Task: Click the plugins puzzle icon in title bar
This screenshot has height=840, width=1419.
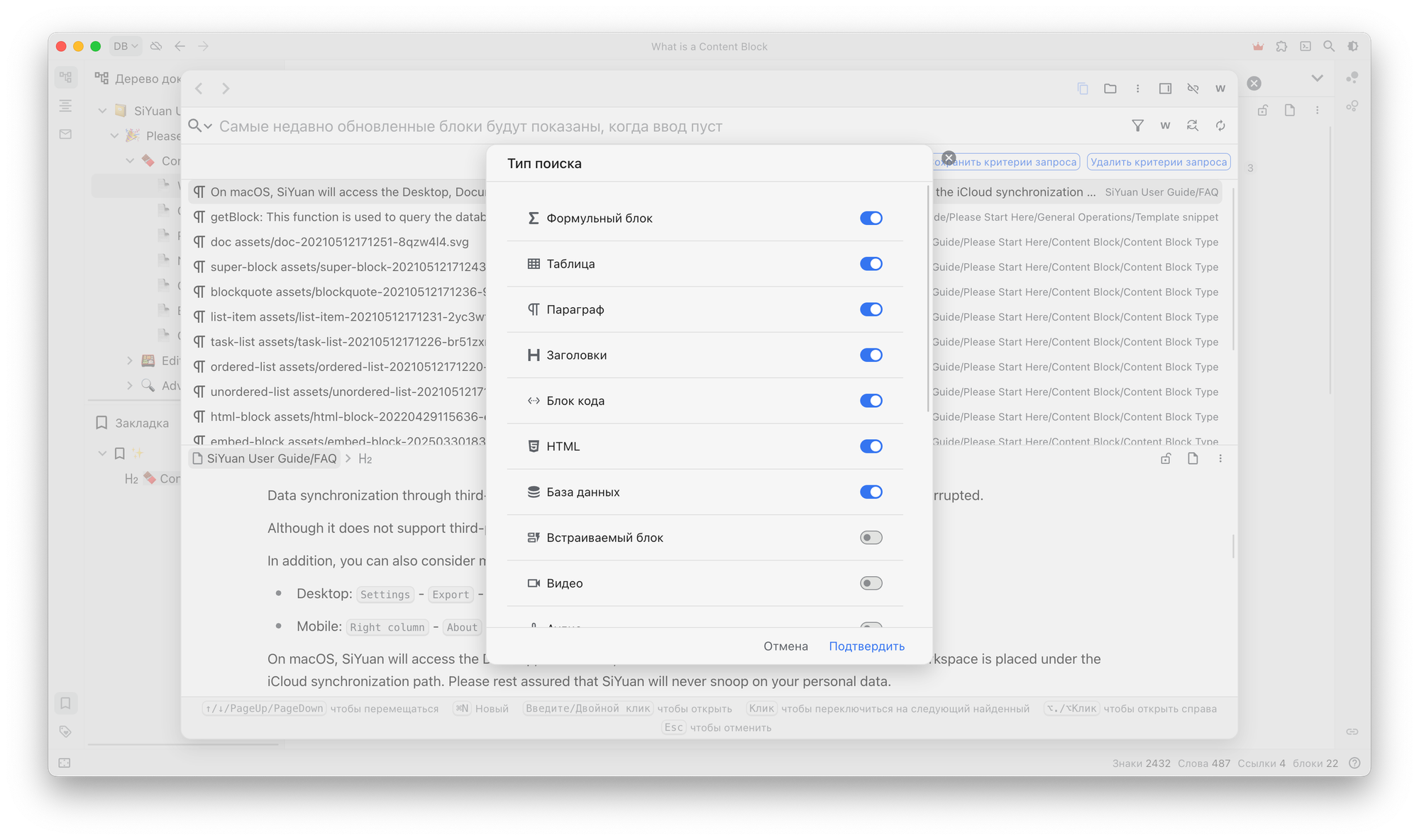Action: (1281, 46)
